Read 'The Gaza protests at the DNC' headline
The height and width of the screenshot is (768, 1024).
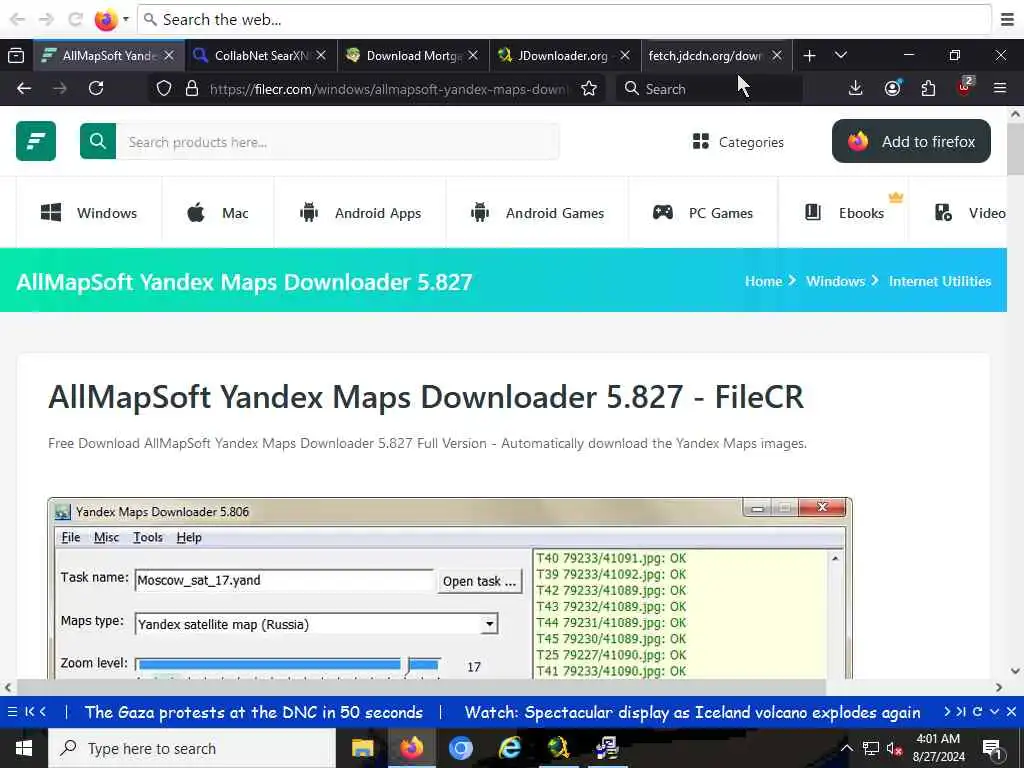click(x=253, y=712)
